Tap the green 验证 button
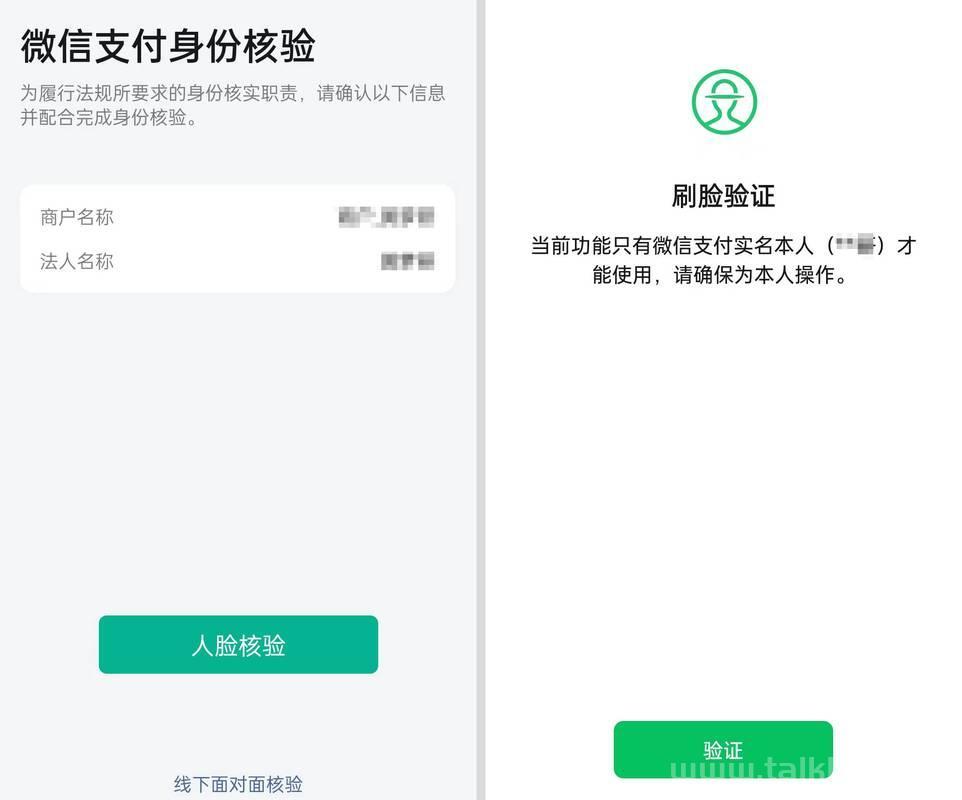The height and width of the screenshot is (800, 962). (x=723, y=750)
